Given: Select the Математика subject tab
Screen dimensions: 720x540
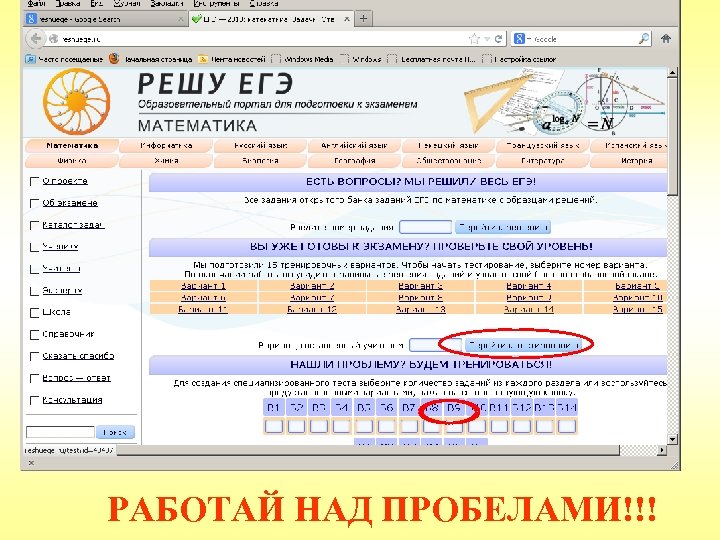Looking at the screenshot, I should pos(72,146).
